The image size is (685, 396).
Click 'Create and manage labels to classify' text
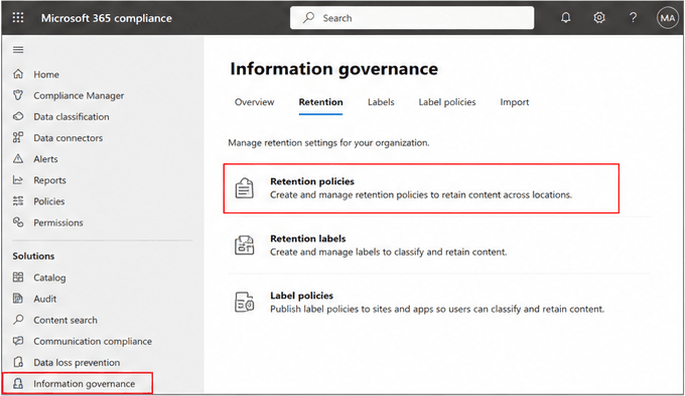point(388,252)
